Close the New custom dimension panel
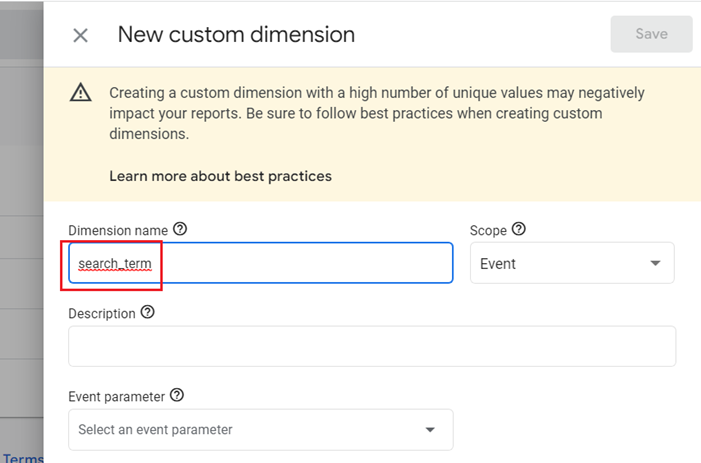This screenshot has height=463, width=701. 80,35
